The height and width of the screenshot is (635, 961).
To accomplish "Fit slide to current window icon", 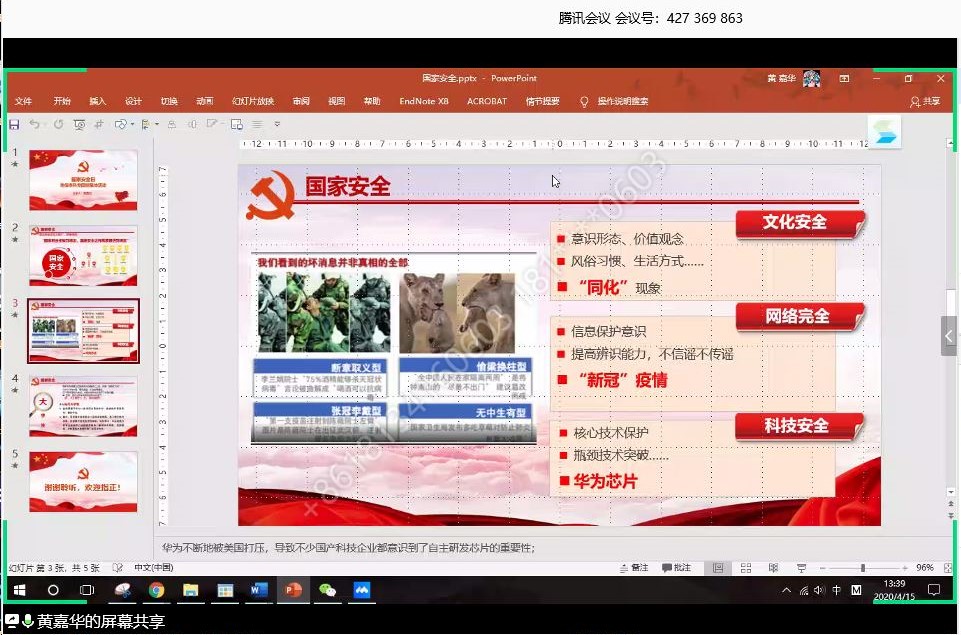I will pyautogui.click(x=948, y=568).
